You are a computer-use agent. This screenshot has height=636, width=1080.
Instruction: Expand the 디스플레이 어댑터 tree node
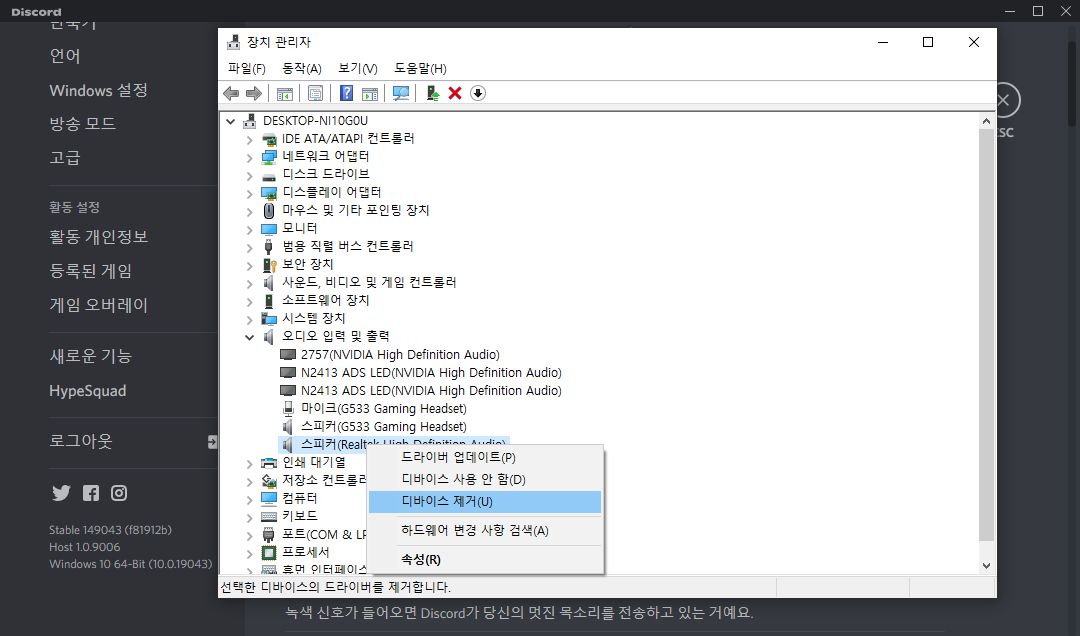pyautogui.click(x=249, y=191)
